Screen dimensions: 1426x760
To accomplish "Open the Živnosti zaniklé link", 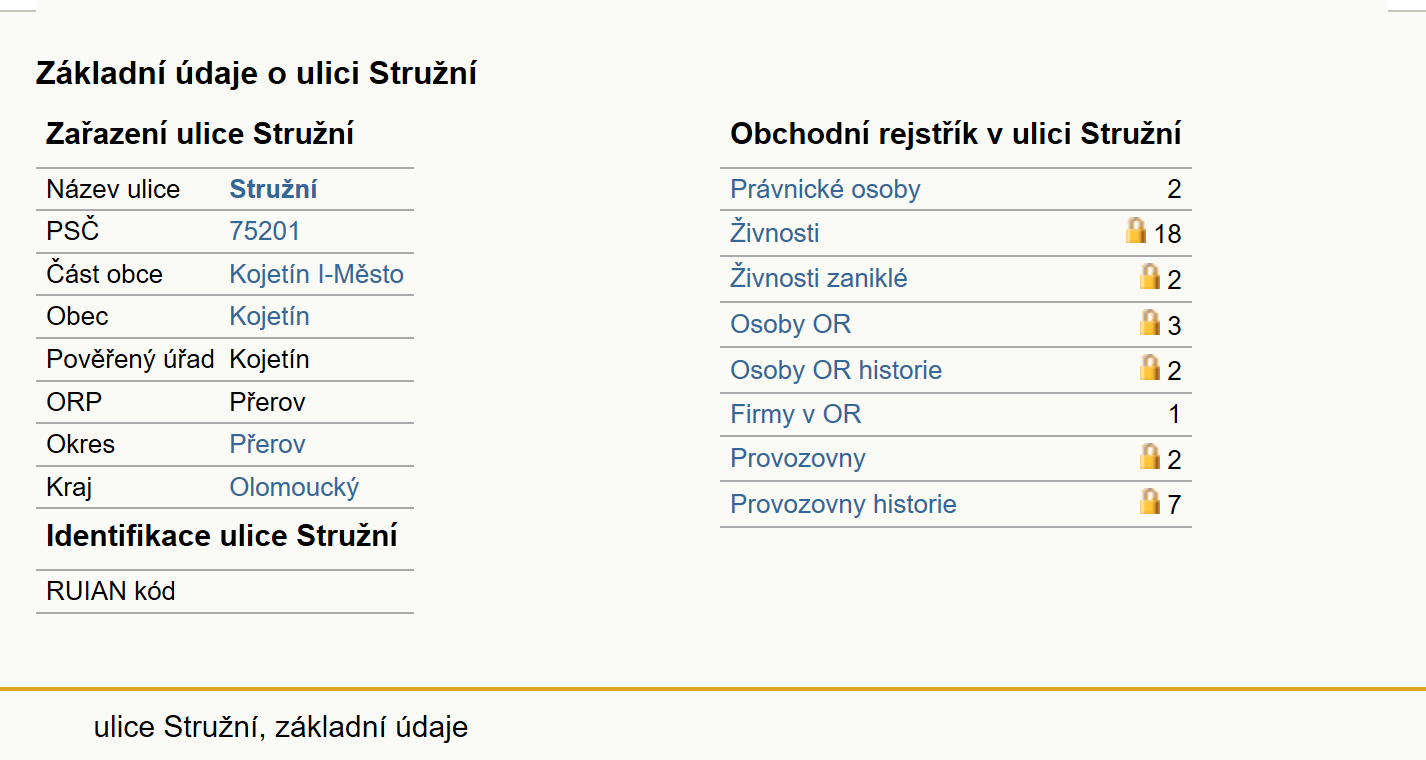I will [818, 278].
